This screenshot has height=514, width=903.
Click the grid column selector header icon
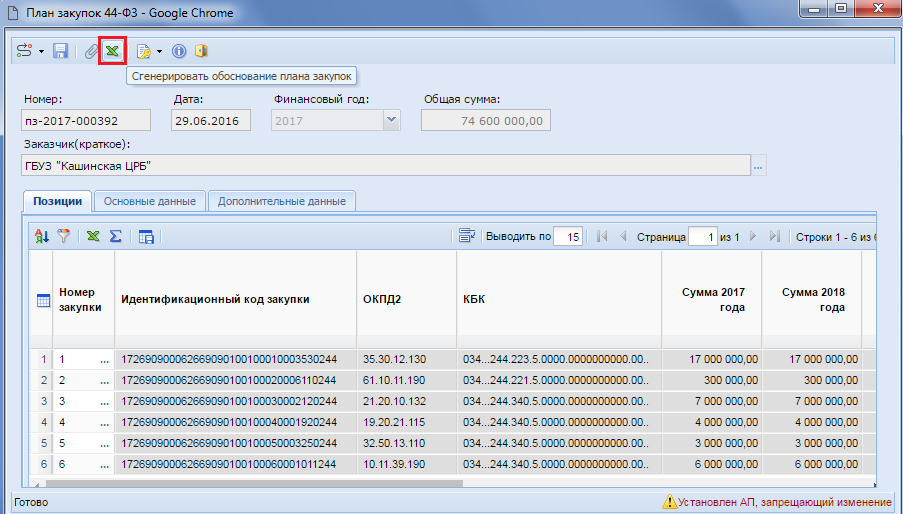click(x=43, y=301)
